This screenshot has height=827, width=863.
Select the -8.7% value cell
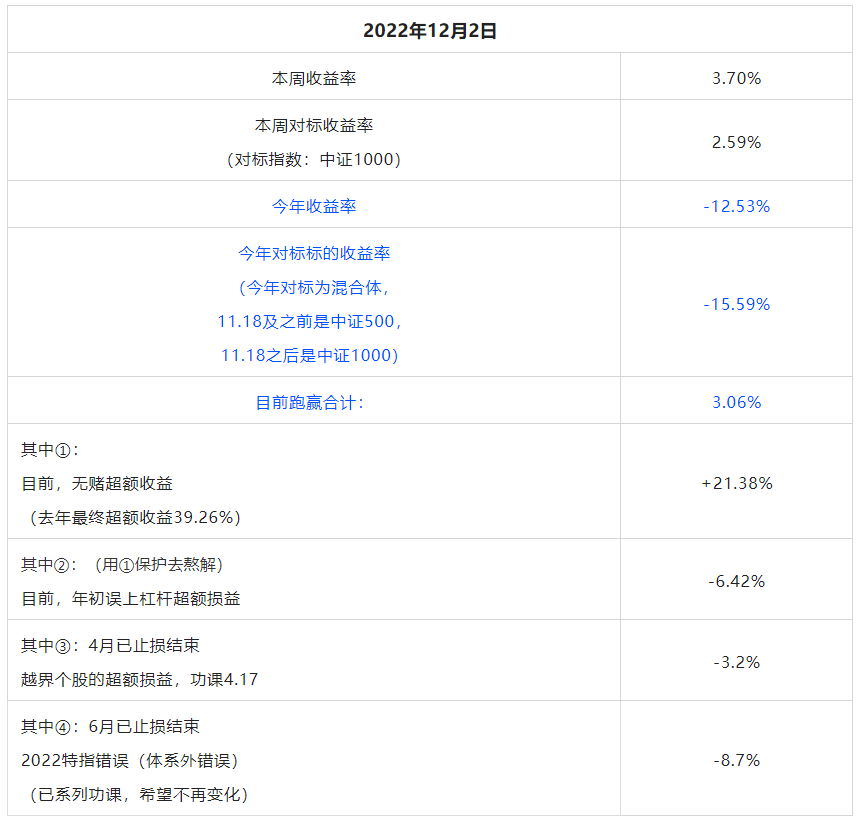point(736,760)
